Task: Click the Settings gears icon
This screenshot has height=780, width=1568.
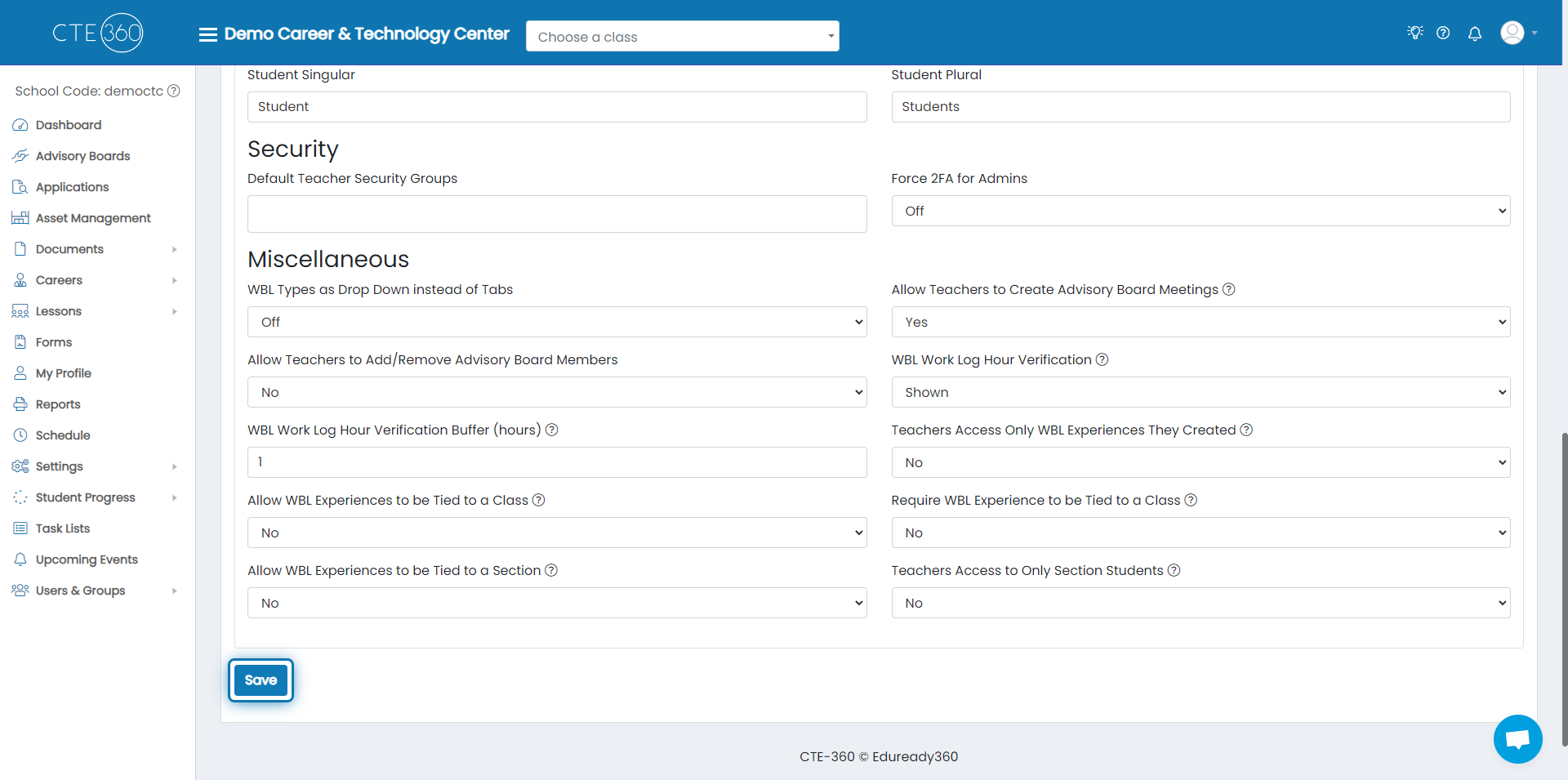Action: [20, 466]
